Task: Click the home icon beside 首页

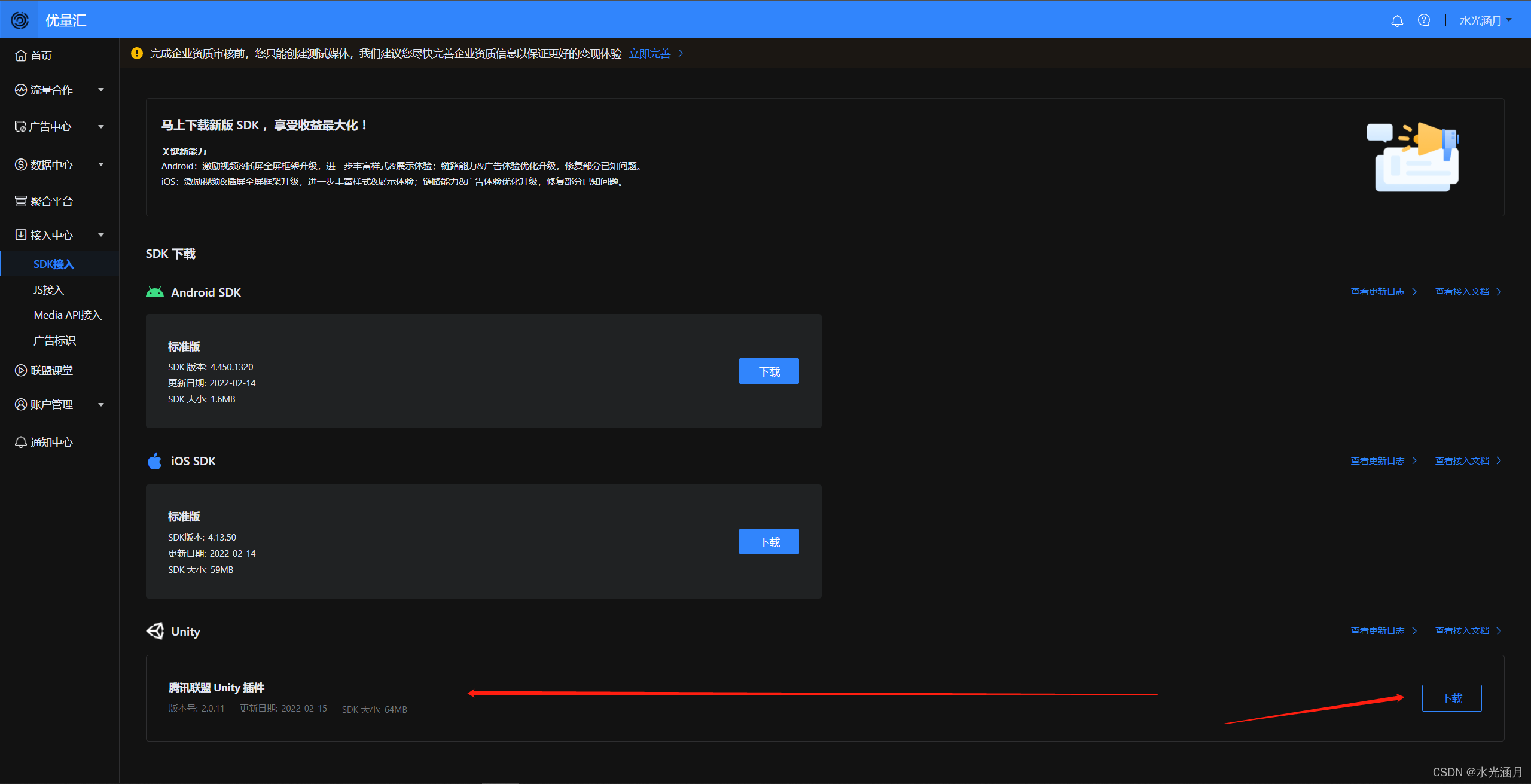Action: click(21, 56)
